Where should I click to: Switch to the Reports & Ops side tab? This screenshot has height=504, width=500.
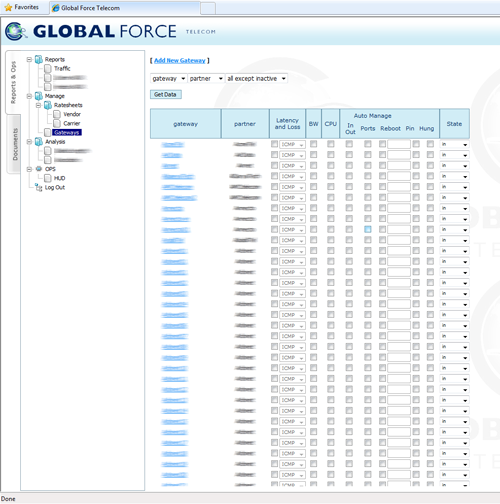click(x=13, y=82)
